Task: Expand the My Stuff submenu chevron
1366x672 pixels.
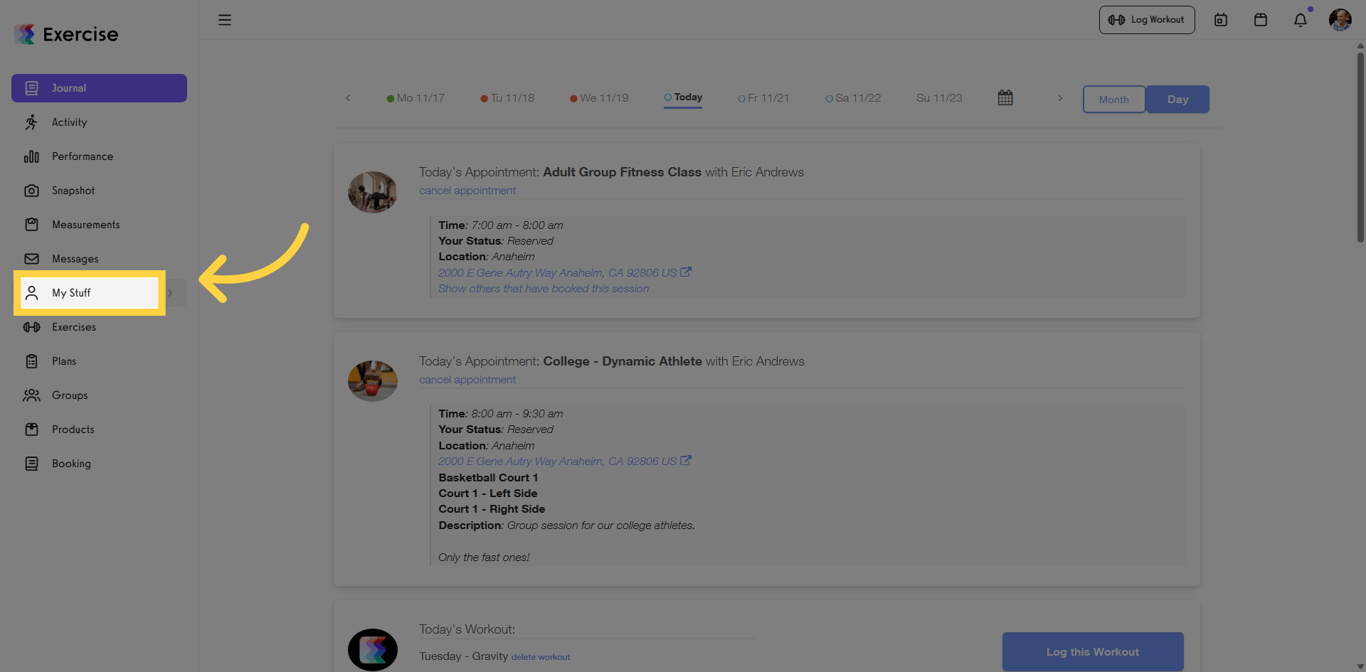Action: pyautogui.click(x=171, y=293)
